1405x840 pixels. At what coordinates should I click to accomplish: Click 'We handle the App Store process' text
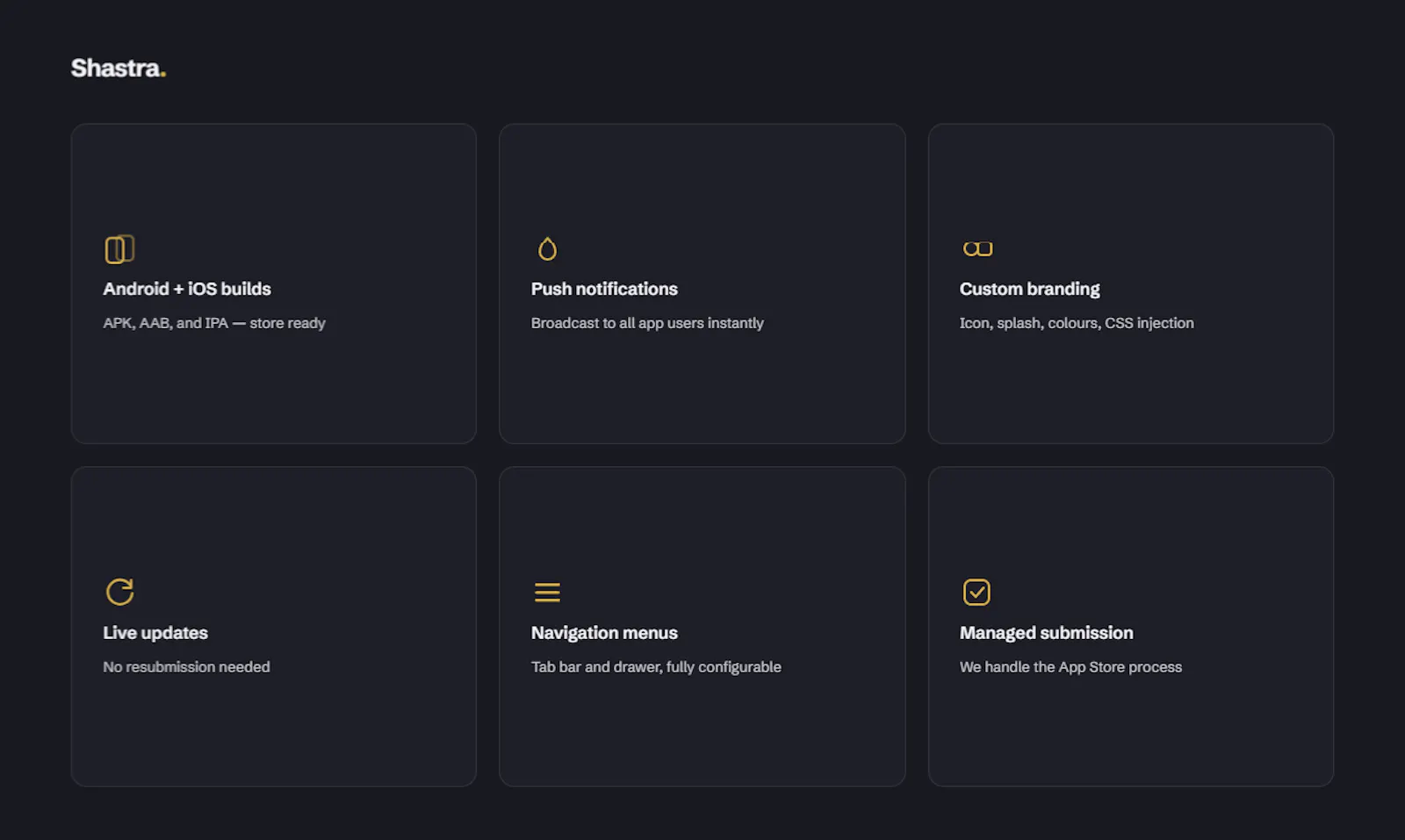1070,667
